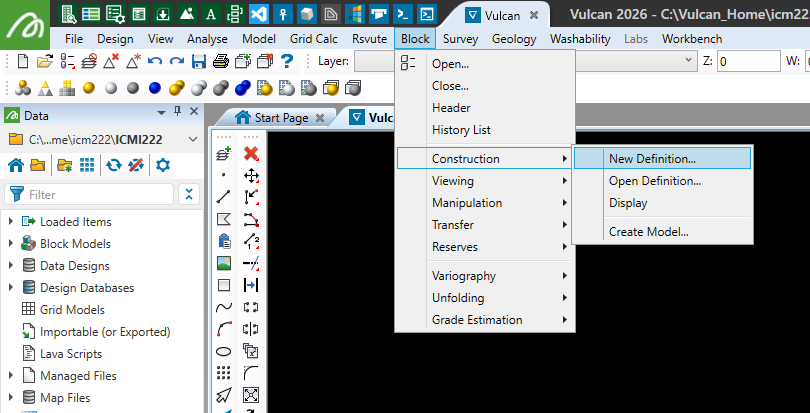Click the Open folder icon in toolbar

[45, 62]
